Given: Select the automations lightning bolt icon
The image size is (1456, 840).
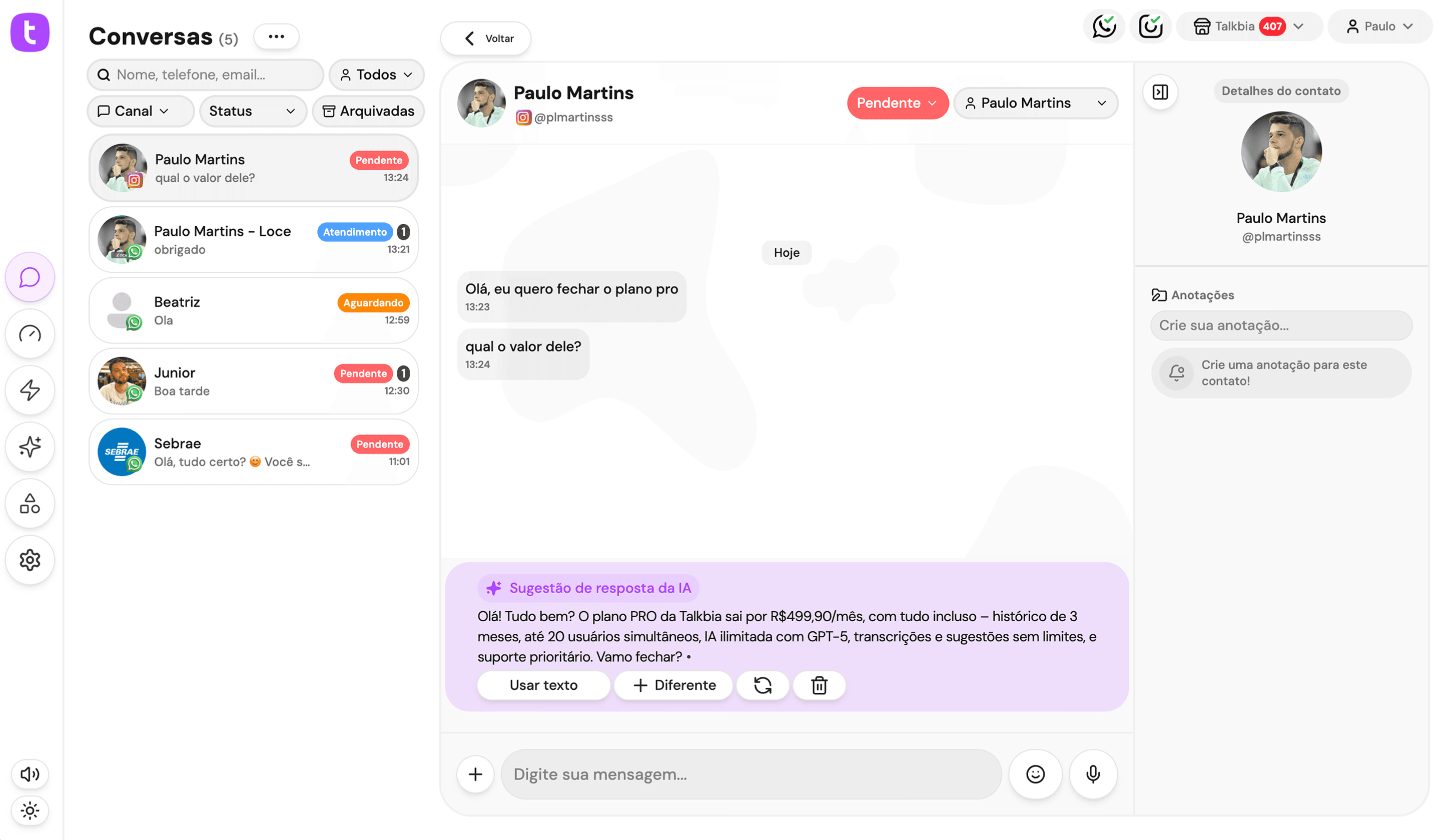Looking at the screenshot, I should (x=30, y=390).
